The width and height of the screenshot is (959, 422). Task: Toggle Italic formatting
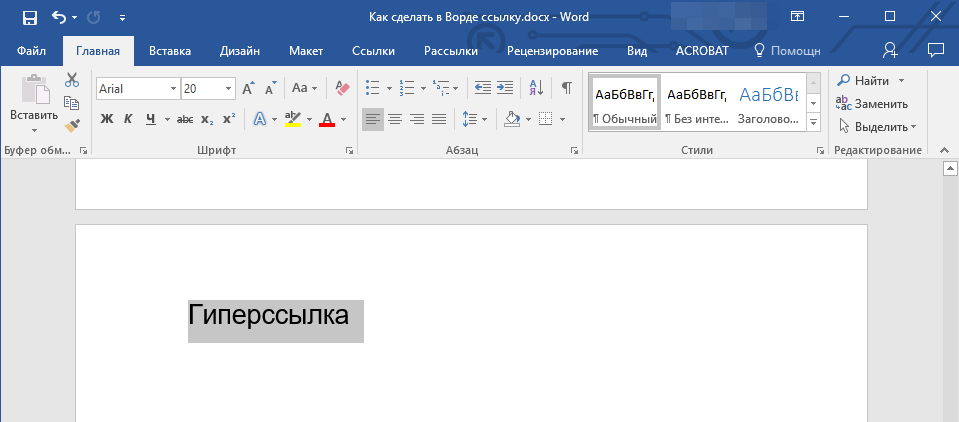[x=128, y=120]
